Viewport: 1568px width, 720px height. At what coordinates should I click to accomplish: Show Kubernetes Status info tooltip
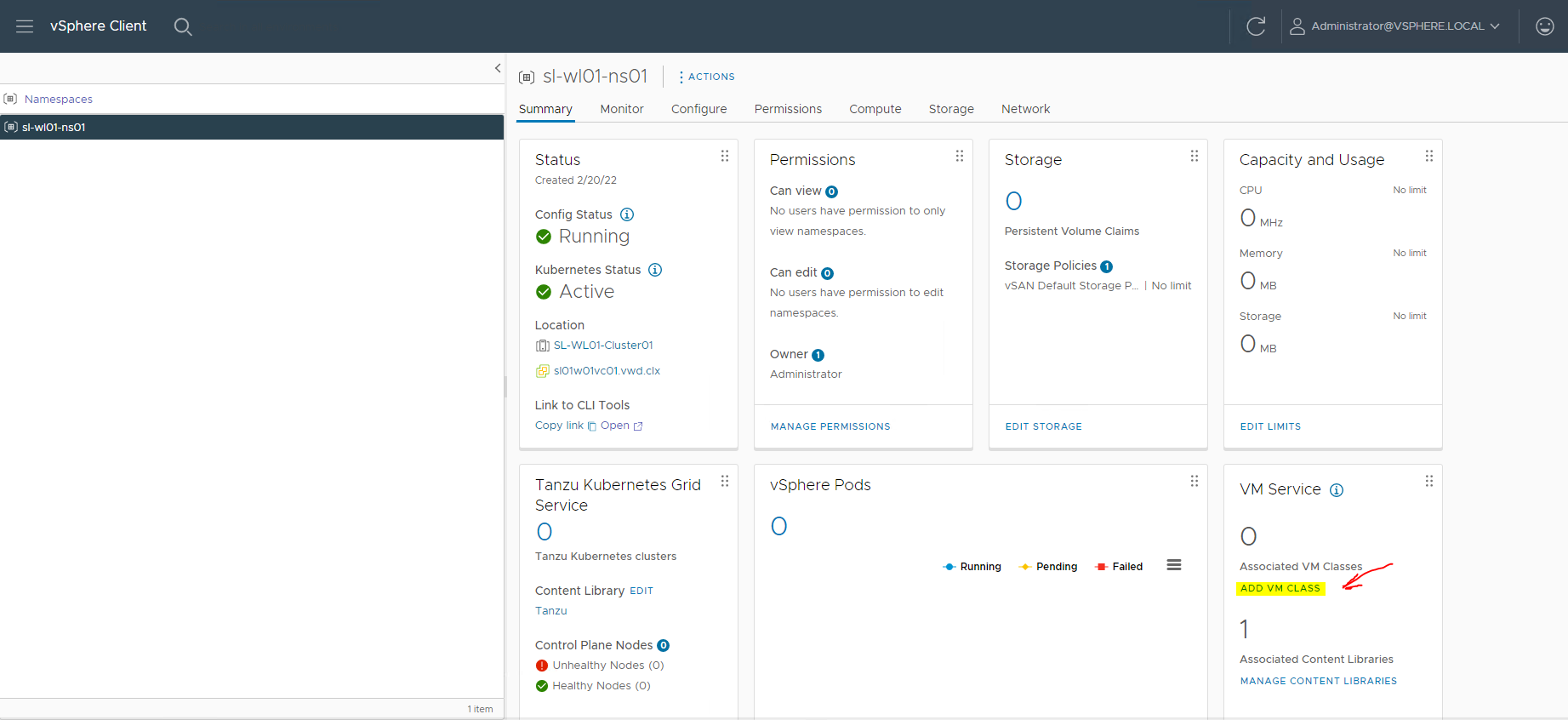point(655,270)
